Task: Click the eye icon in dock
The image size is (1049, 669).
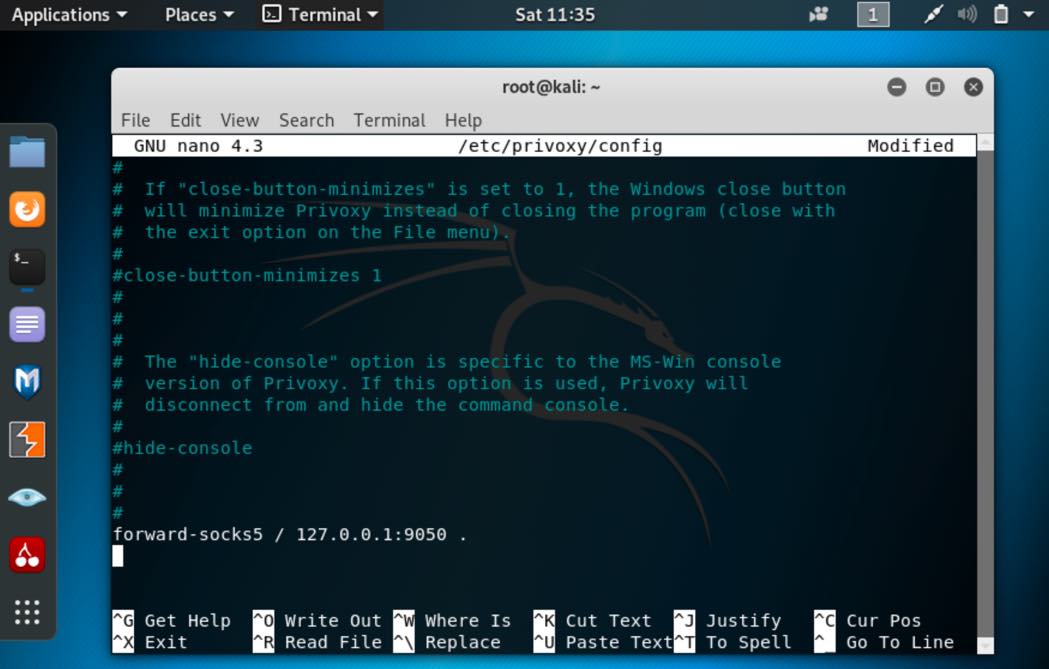Action: point(27,497)
